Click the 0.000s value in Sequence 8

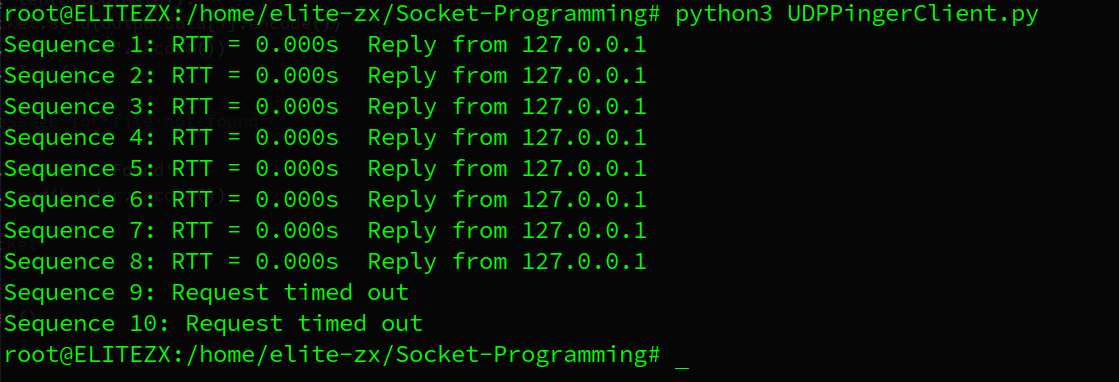(x=298, y=261)
